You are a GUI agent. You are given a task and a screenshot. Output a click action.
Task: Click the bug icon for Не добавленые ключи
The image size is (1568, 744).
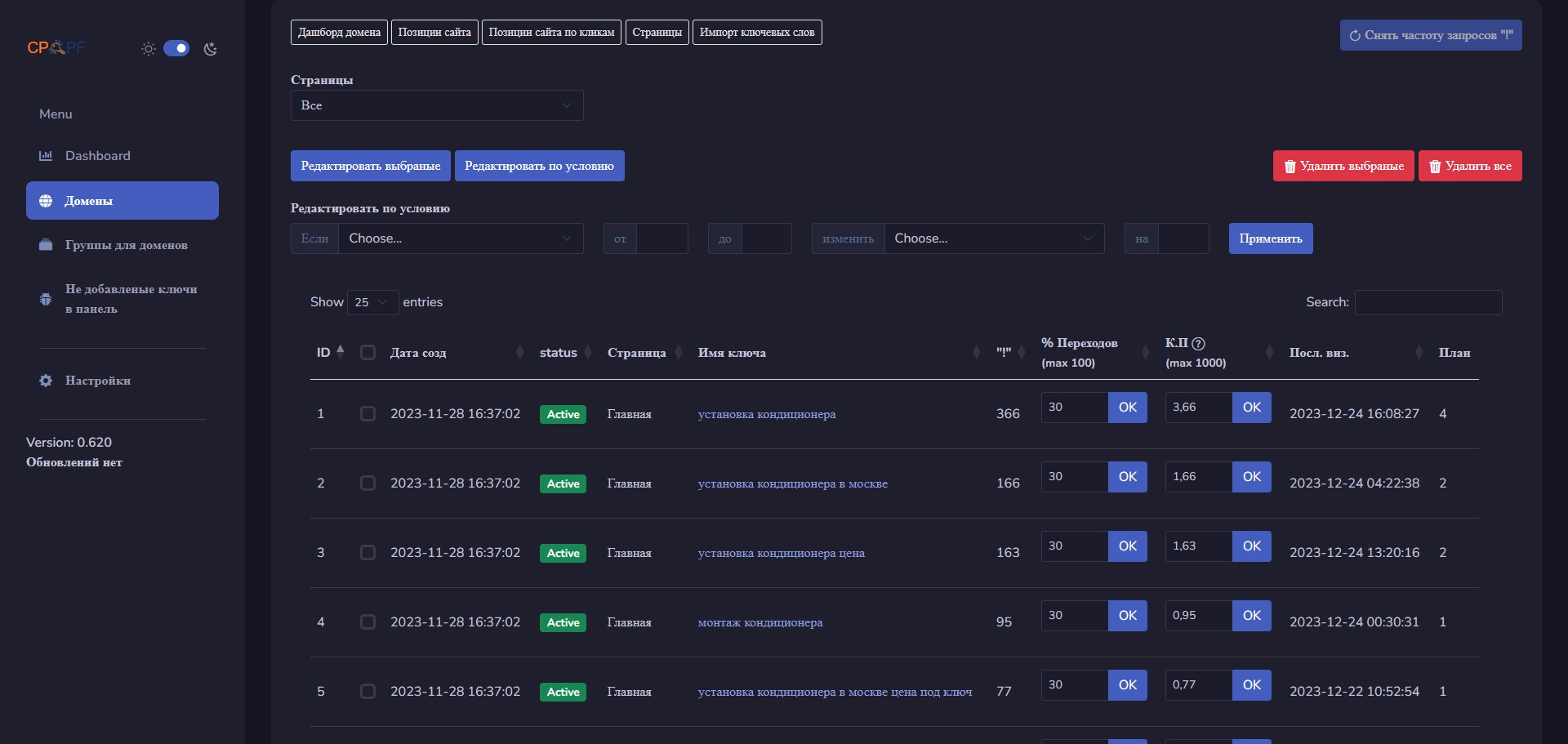coord(46,299)
